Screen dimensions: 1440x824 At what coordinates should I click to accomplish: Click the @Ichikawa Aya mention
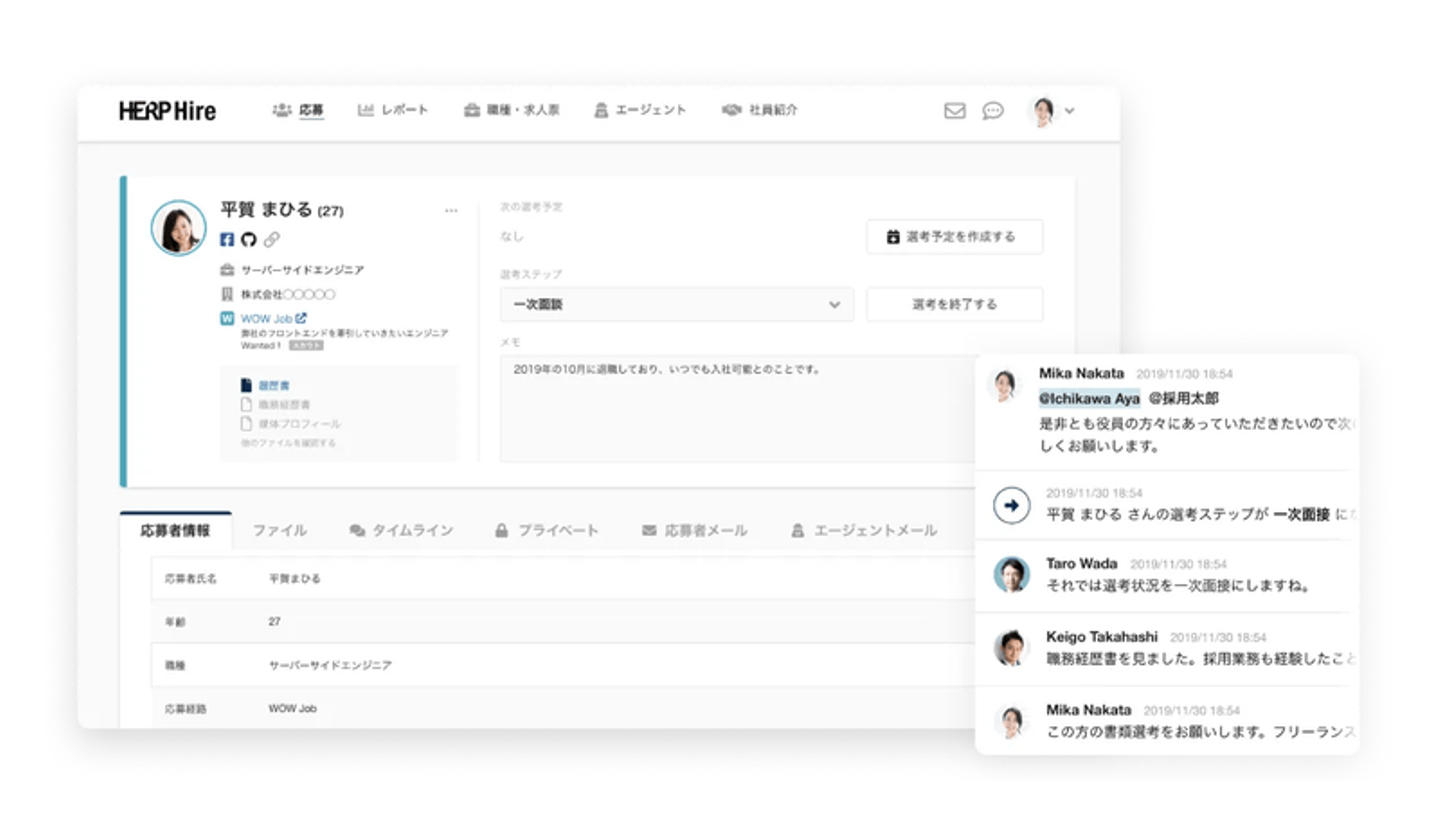pos(1090,398)
